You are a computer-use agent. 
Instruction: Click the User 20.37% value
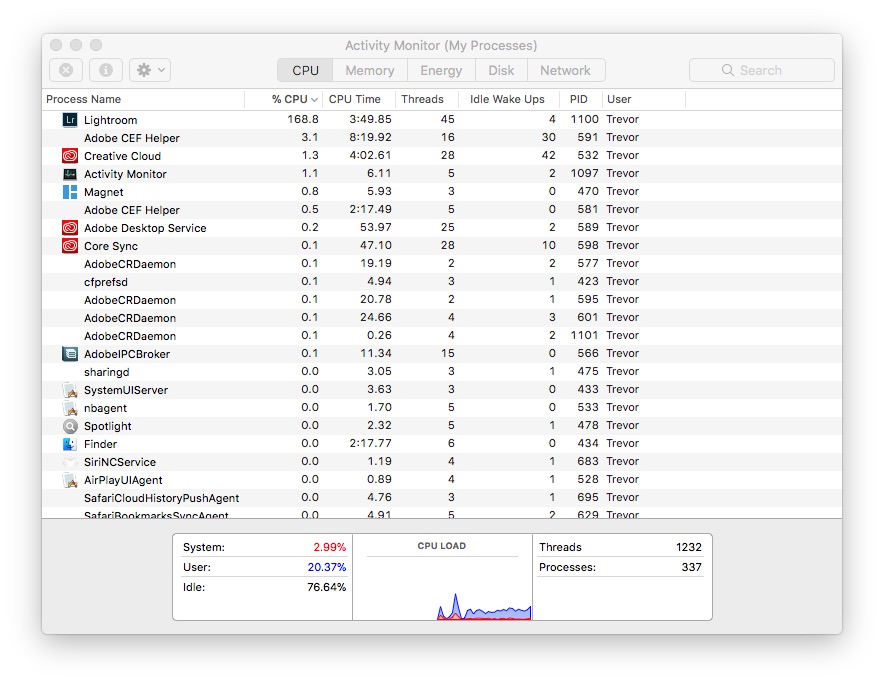[326, 567]
